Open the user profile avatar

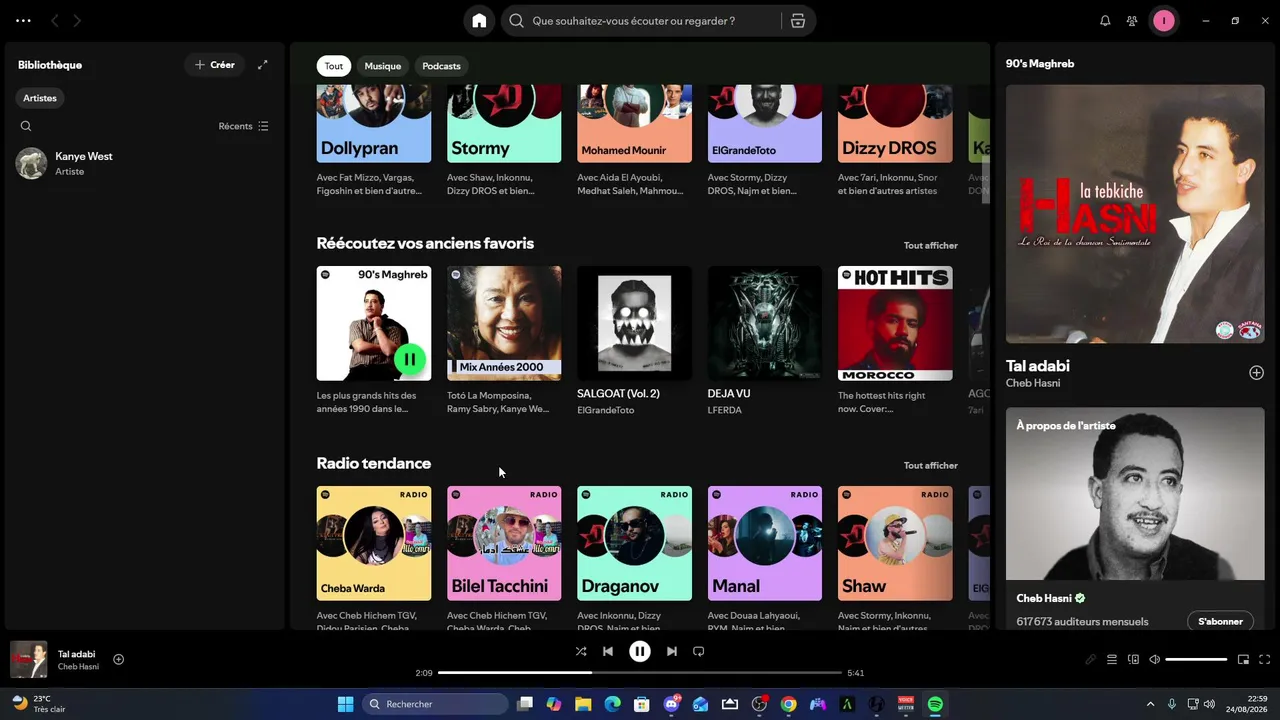(1163, 21)
